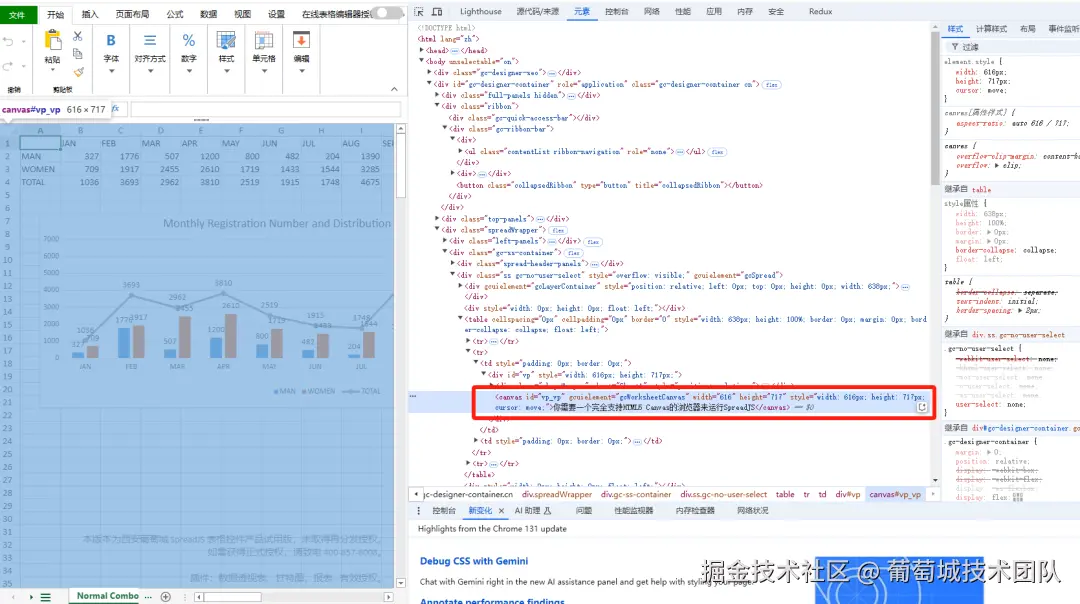Click canvas#vp_vp in the breadcrumb
The image size is (1080, 604).
coord(895,494)
